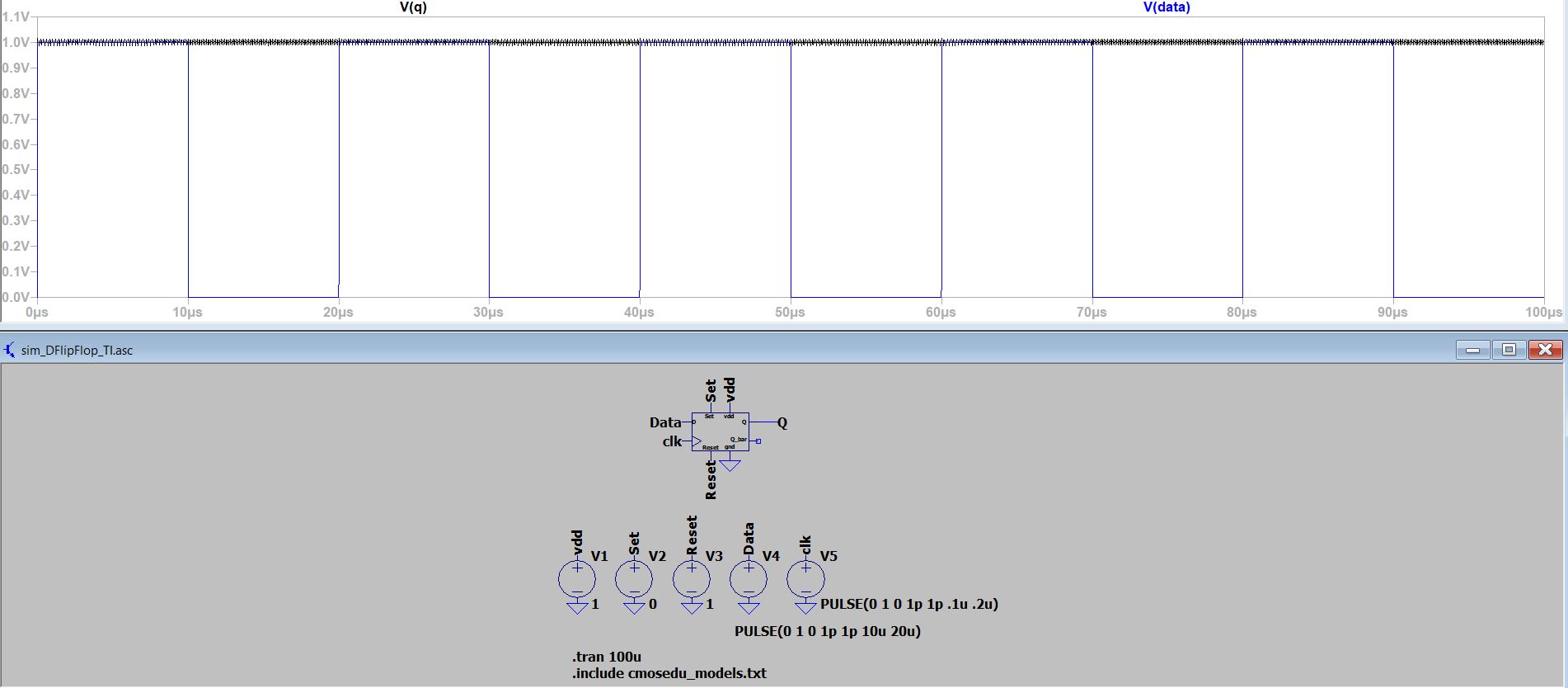Click the data PULSE text ending in 20u
The image size is (1568, 688).
[827, 631]
